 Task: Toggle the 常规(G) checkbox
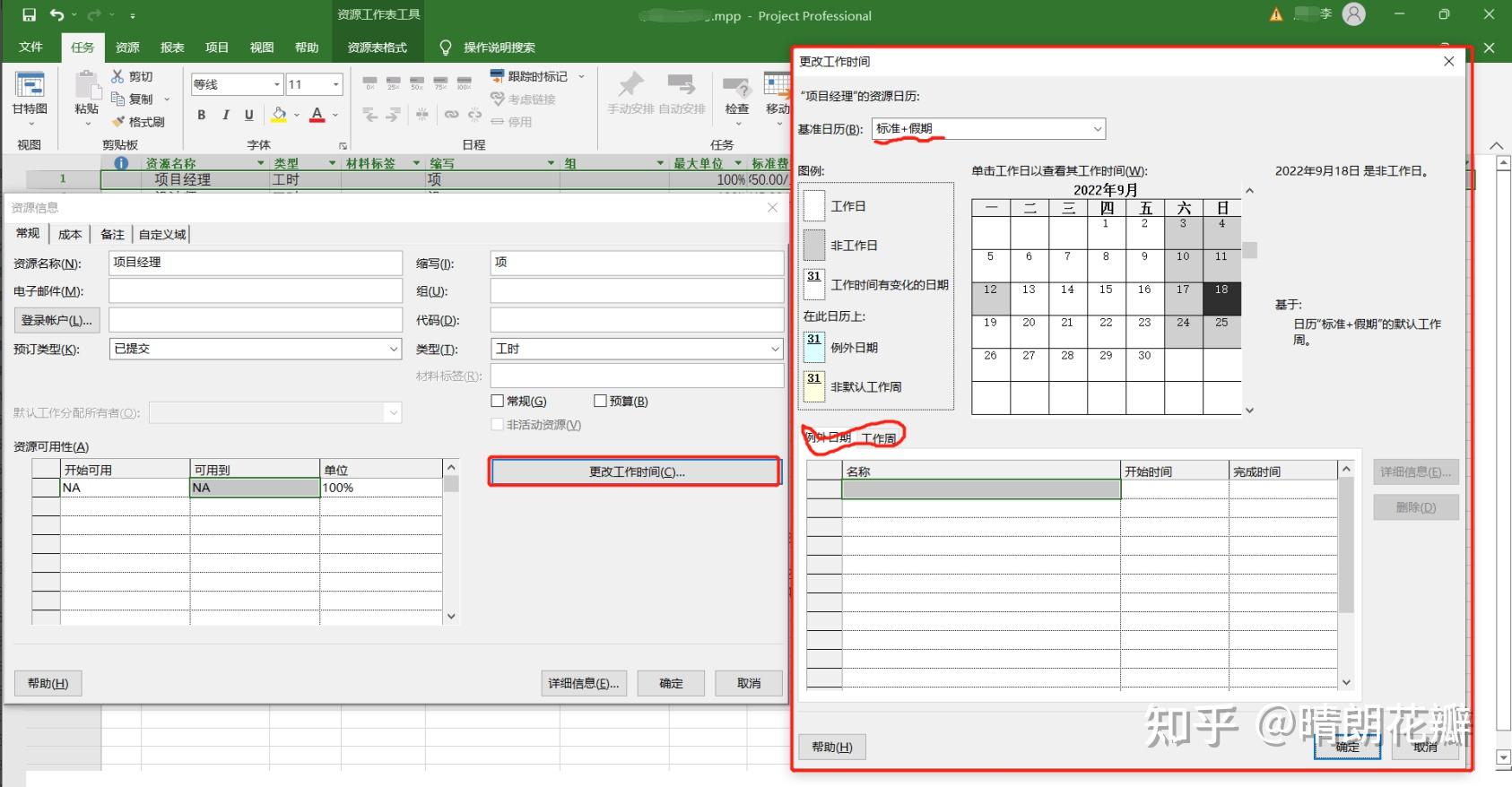(x=498, y=401)
